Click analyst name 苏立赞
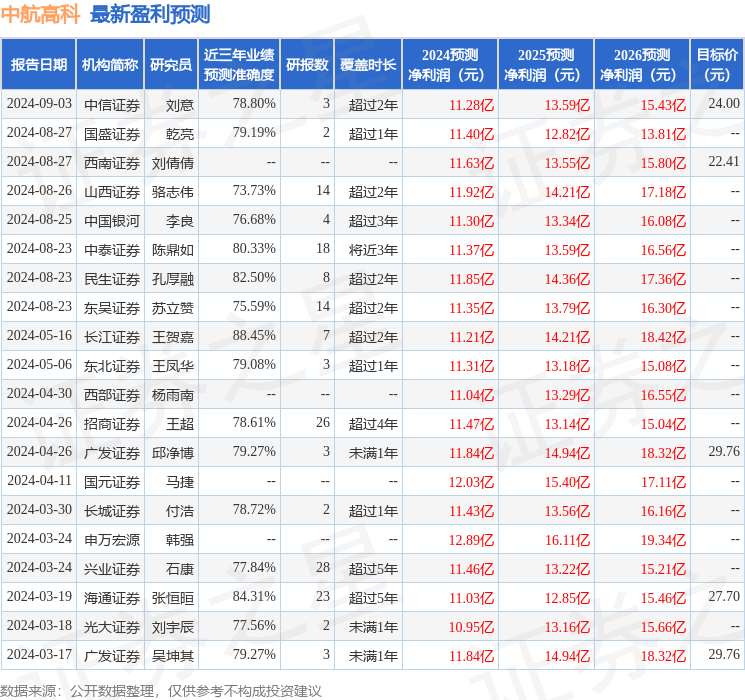745x700 pixels. point(172,308)
